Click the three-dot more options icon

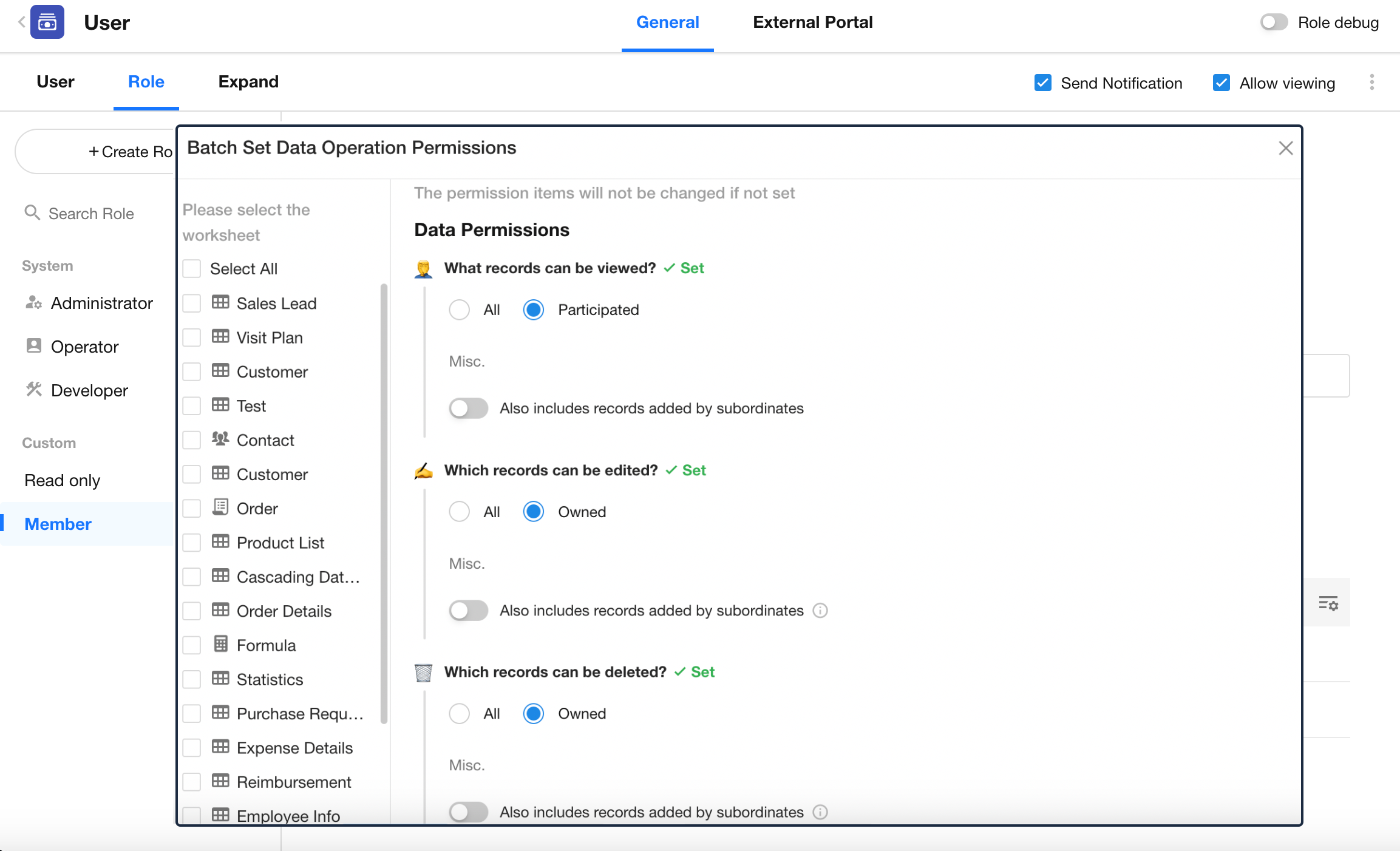pos(1371,83)
